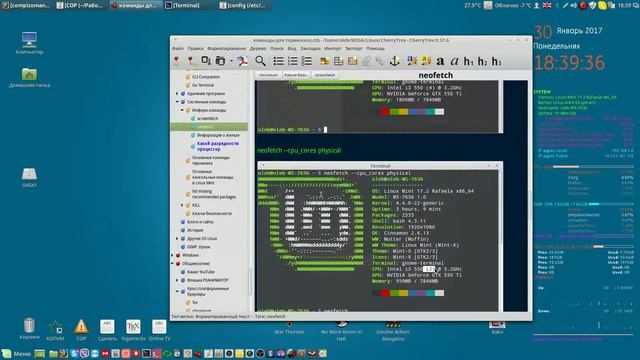The height and width of the screenshot is (360, 640).
Task: Open the Форматирование menu
Action: coord(227,48)
